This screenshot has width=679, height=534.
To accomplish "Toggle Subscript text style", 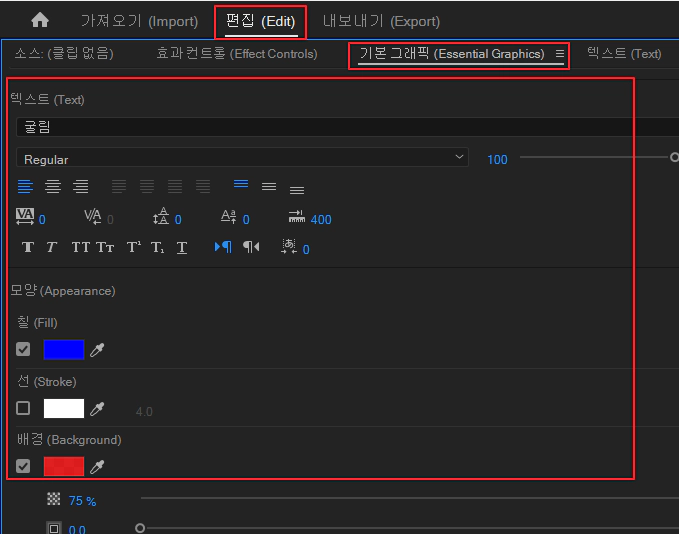I will point(157,248).
